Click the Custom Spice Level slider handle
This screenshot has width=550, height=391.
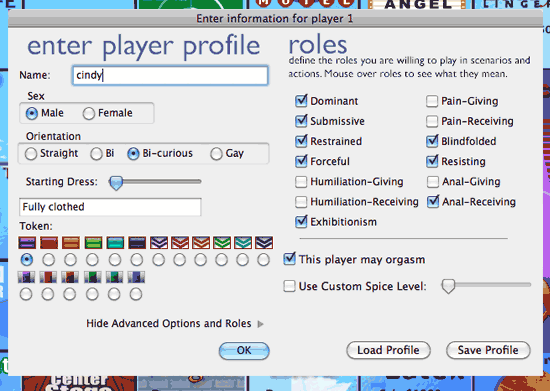(448, 286)
